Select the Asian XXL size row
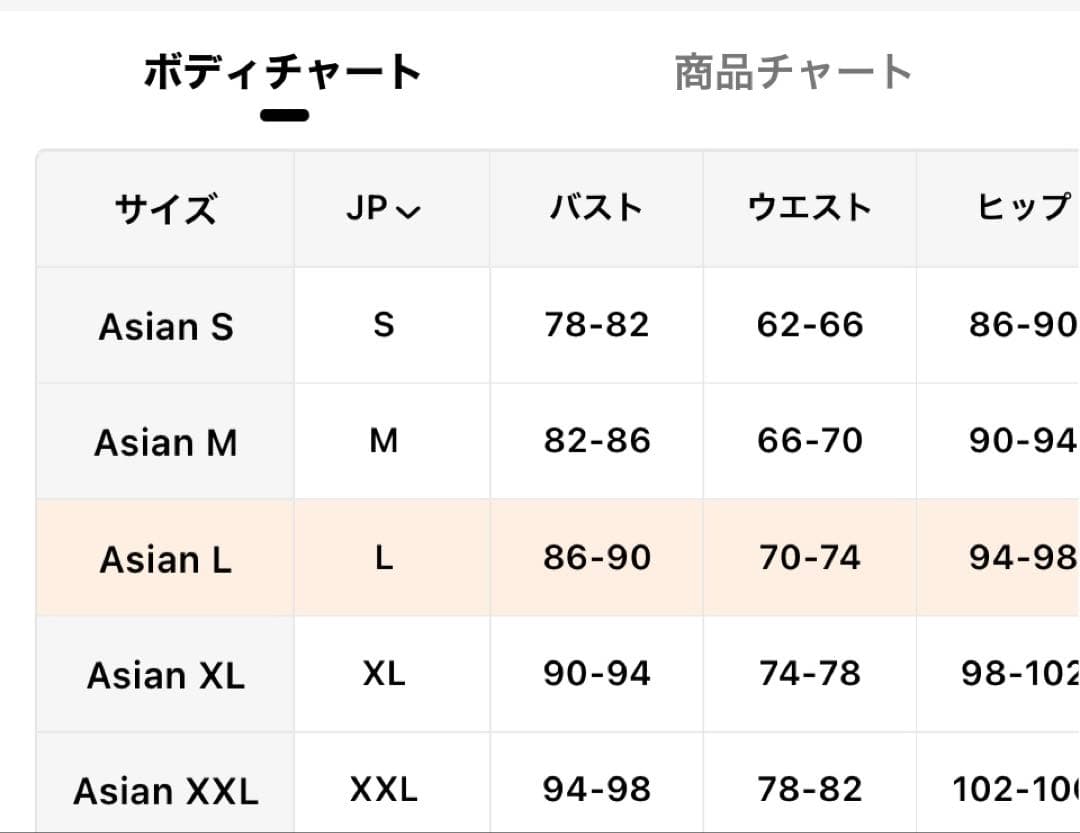This screenshot has height=833, width=1080. 557,783
